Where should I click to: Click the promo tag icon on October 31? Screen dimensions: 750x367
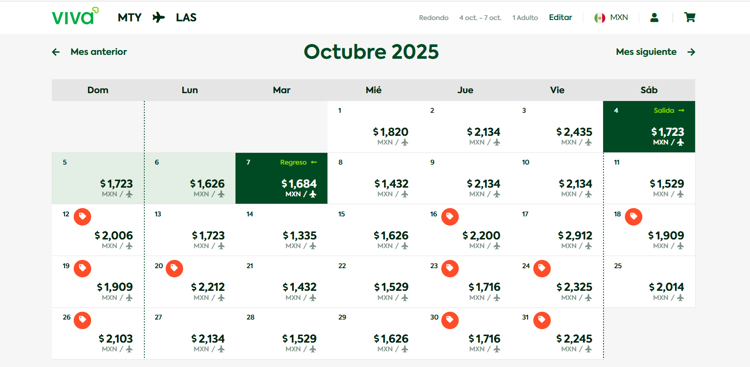point(541,320)
